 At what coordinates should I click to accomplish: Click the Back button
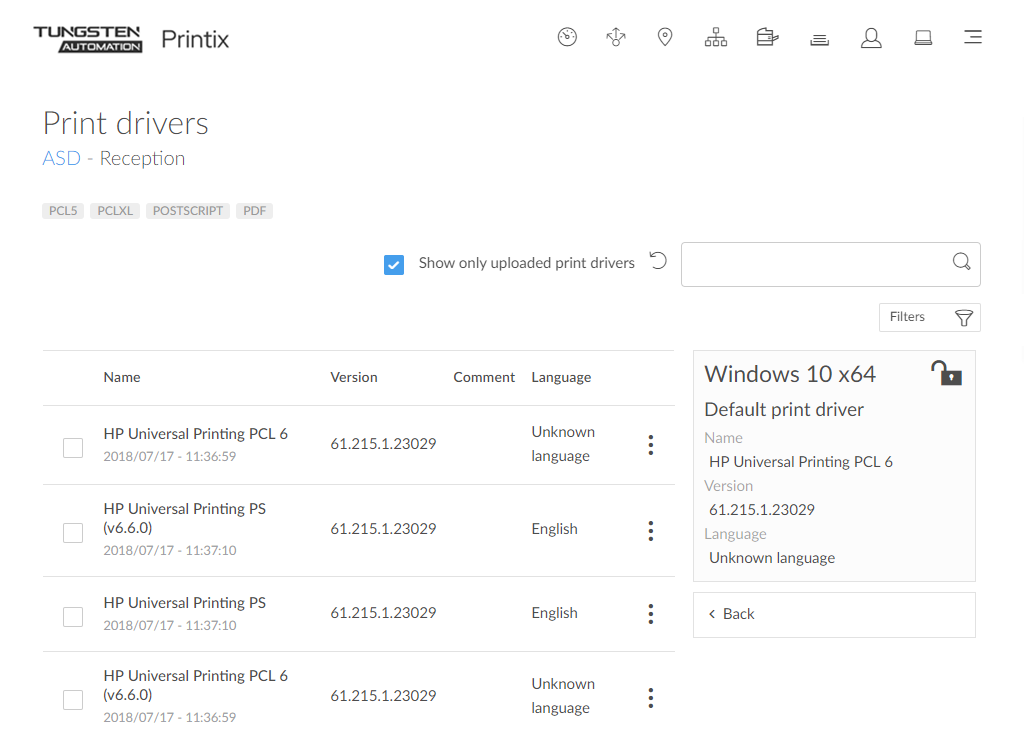pos(833,614)
